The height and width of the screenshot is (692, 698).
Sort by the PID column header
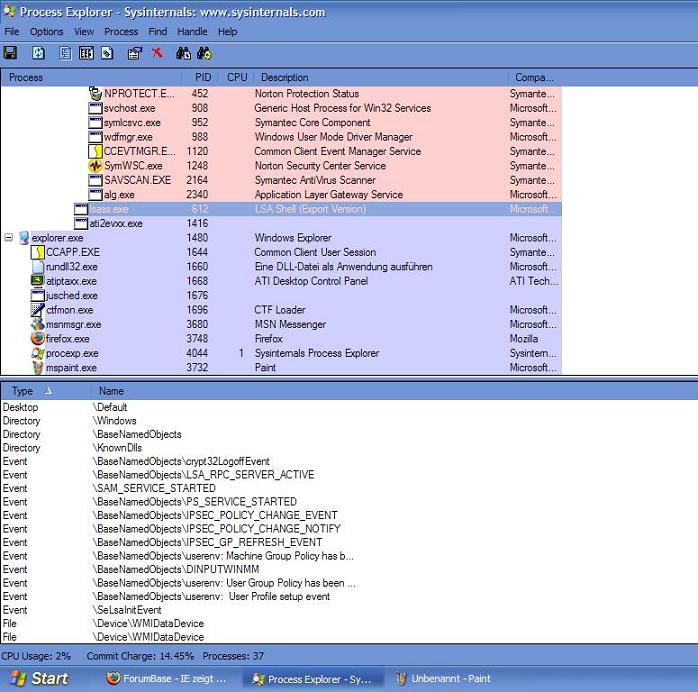coord(200,77)
